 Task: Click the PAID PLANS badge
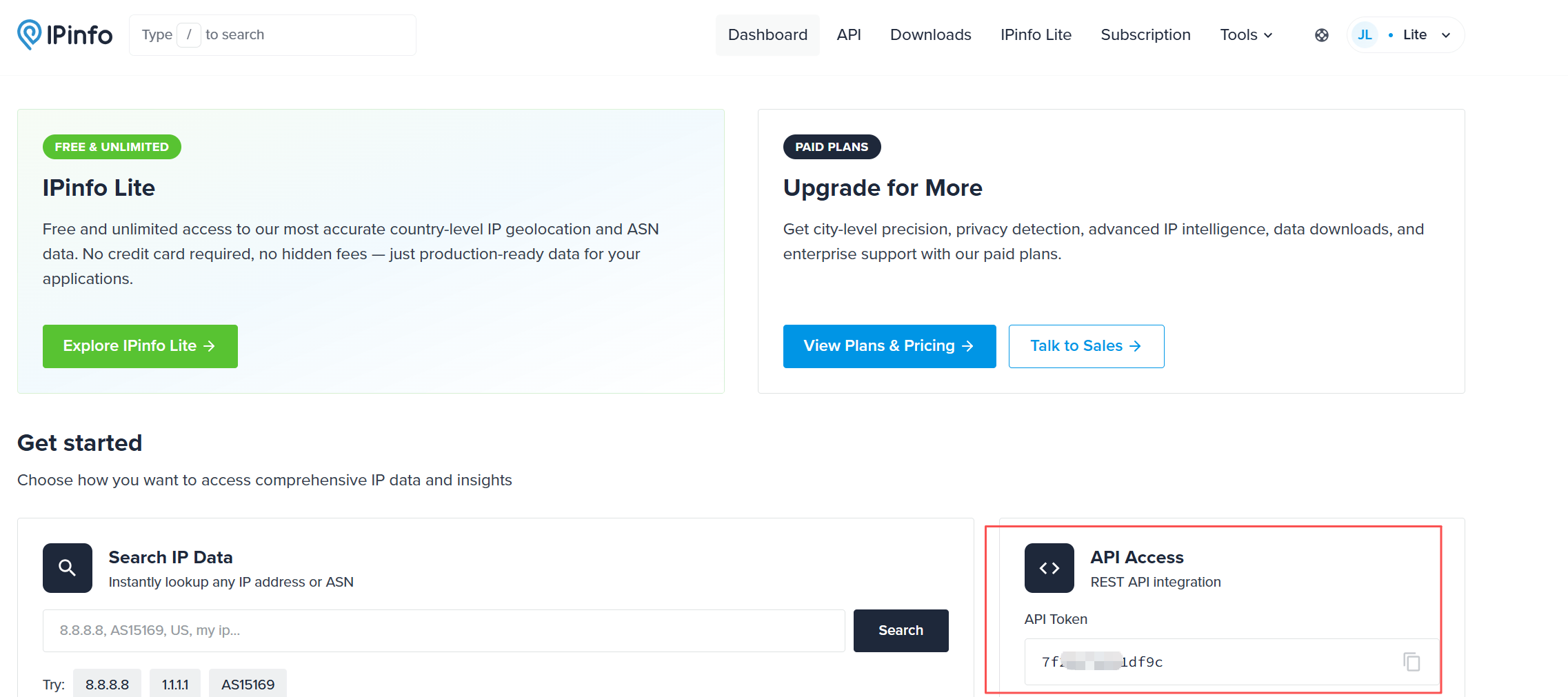(832, 147)
